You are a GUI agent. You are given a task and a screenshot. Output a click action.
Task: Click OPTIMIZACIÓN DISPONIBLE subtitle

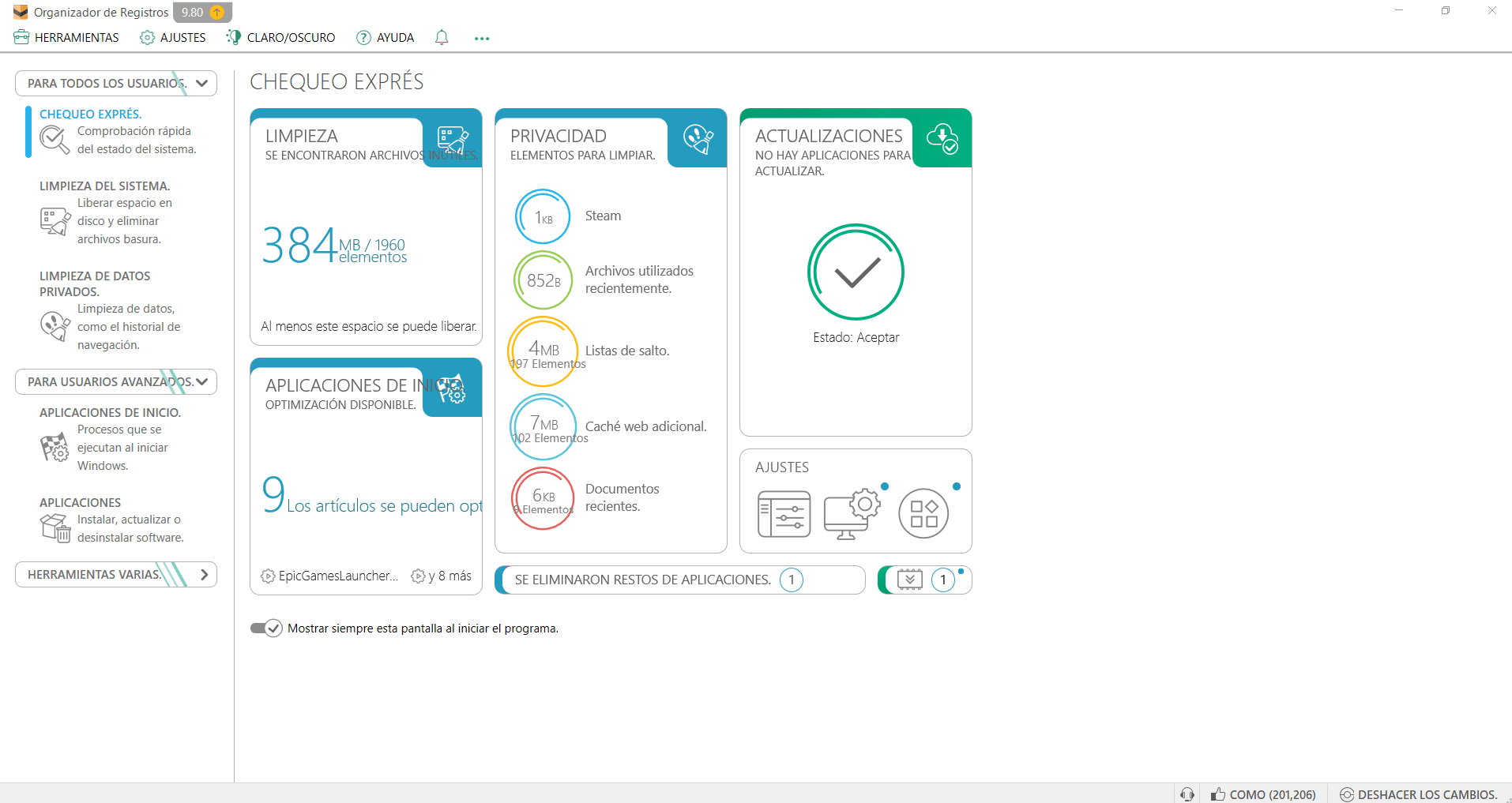click(340, 404)
